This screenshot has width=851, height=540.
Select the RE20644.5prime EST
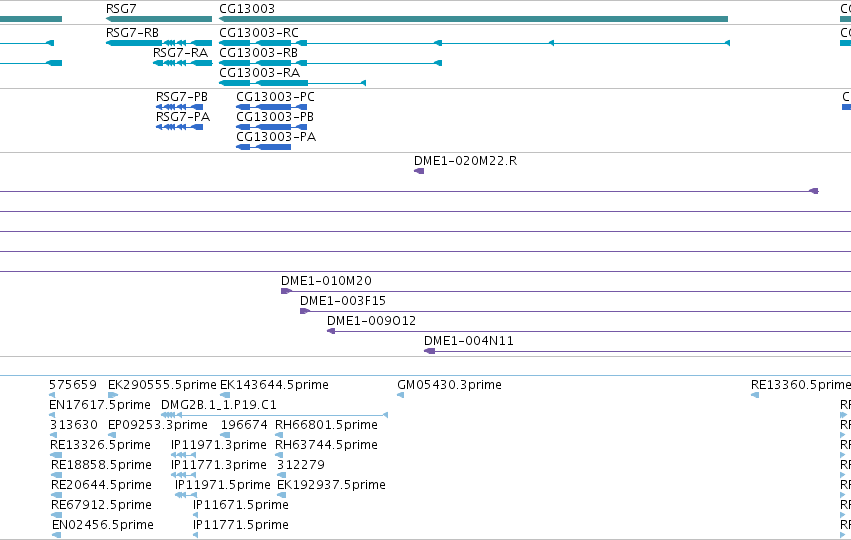click(101, 485)
